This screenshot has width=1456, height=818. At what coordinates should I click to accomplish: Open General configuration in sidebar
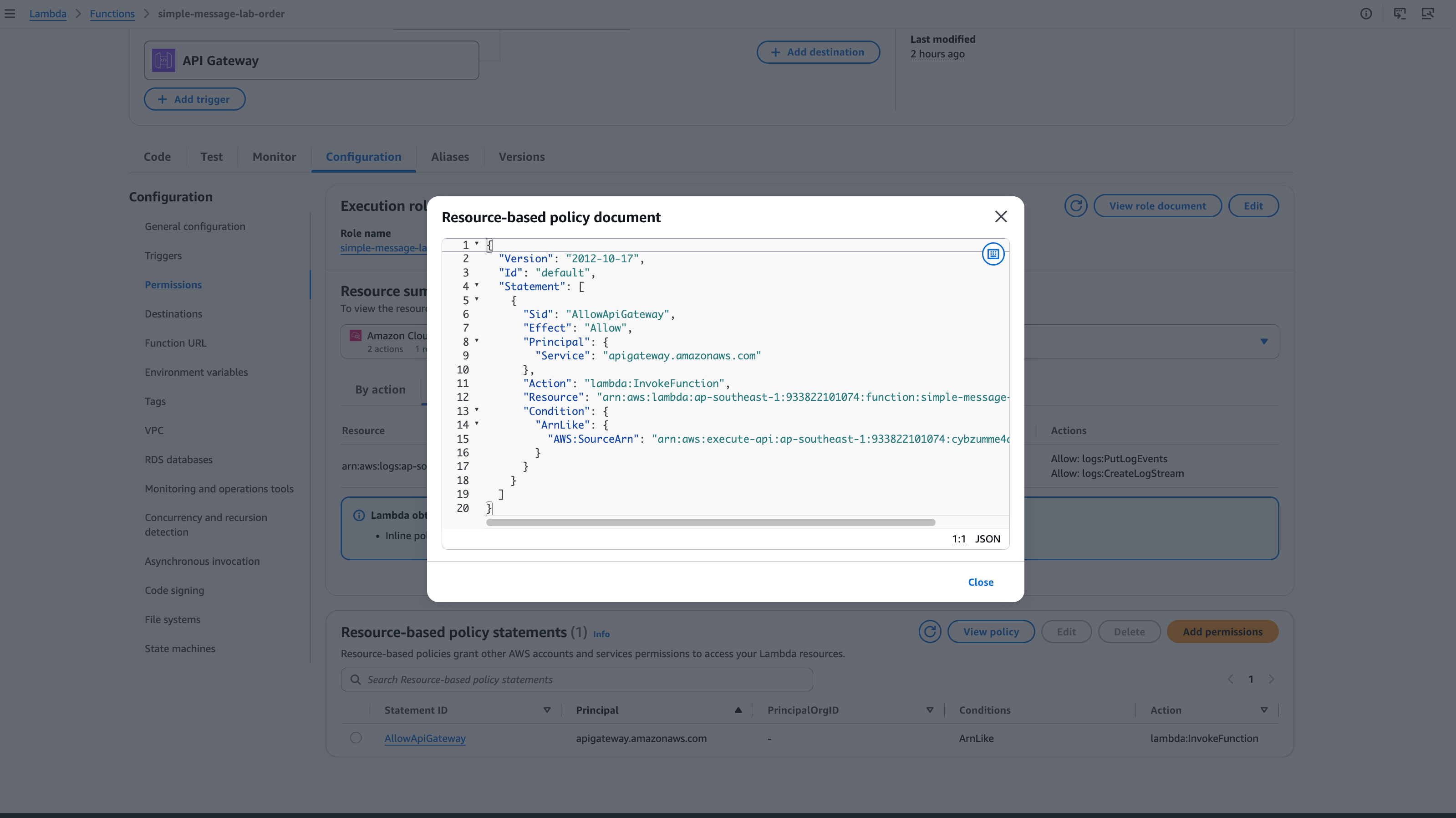tap(195, 226)
